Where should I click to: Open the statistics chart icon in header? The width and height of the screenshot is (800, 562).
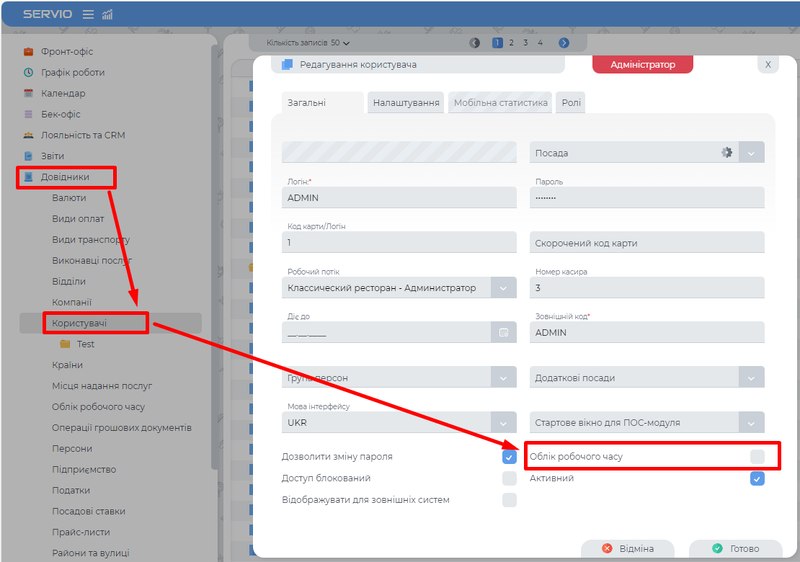pos(108,14)
